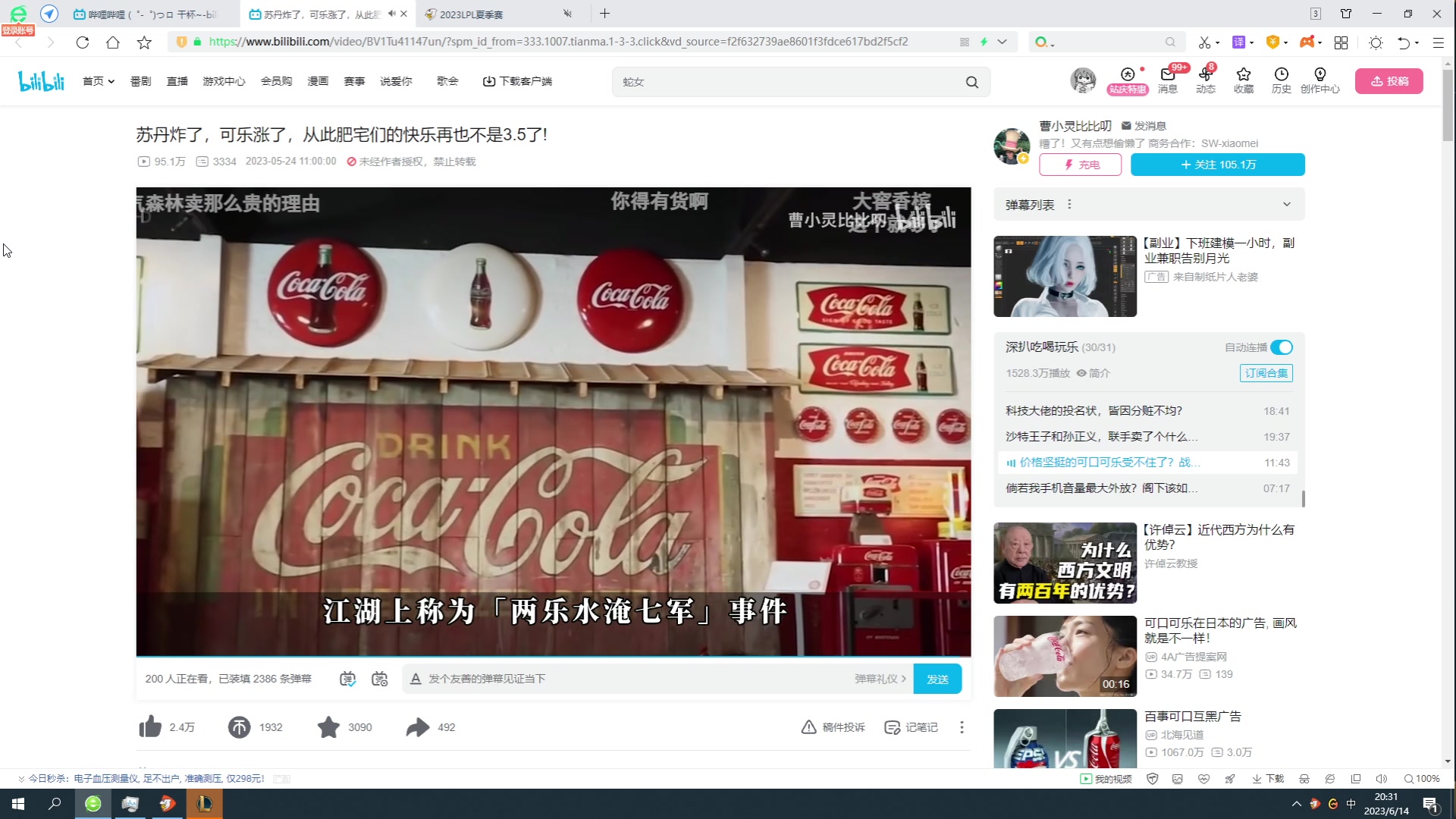Viewport: 1456px width, 819px height.
Task: Favorite the video via the star icon
Action: pos(328,726)
